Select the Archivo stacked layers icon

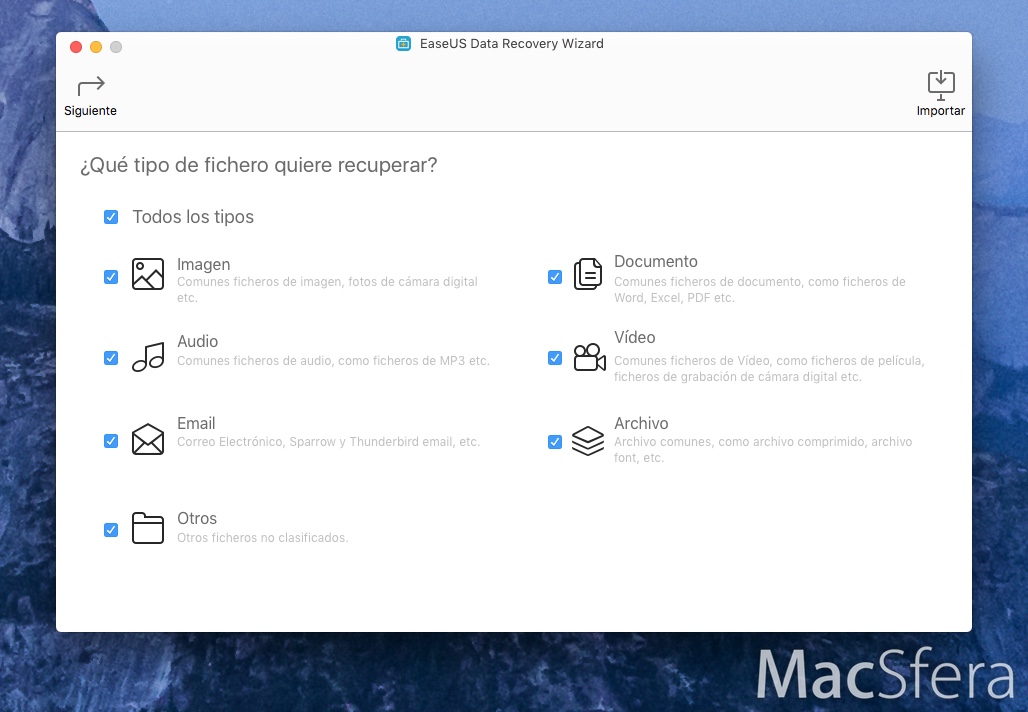[587, 441]
